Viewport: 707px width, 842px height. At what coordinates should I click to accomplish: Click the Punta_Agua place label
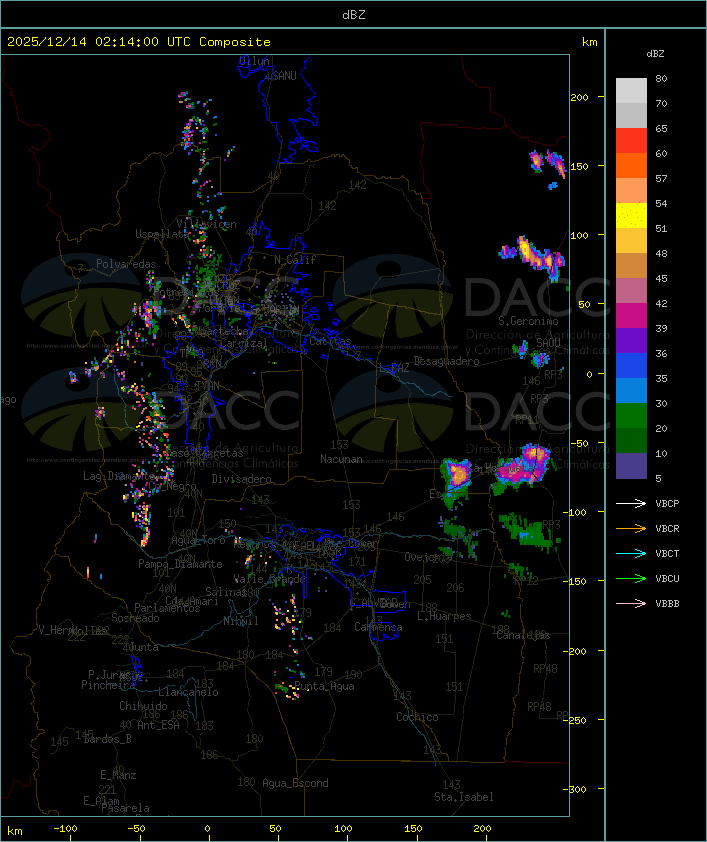point(324,686)
